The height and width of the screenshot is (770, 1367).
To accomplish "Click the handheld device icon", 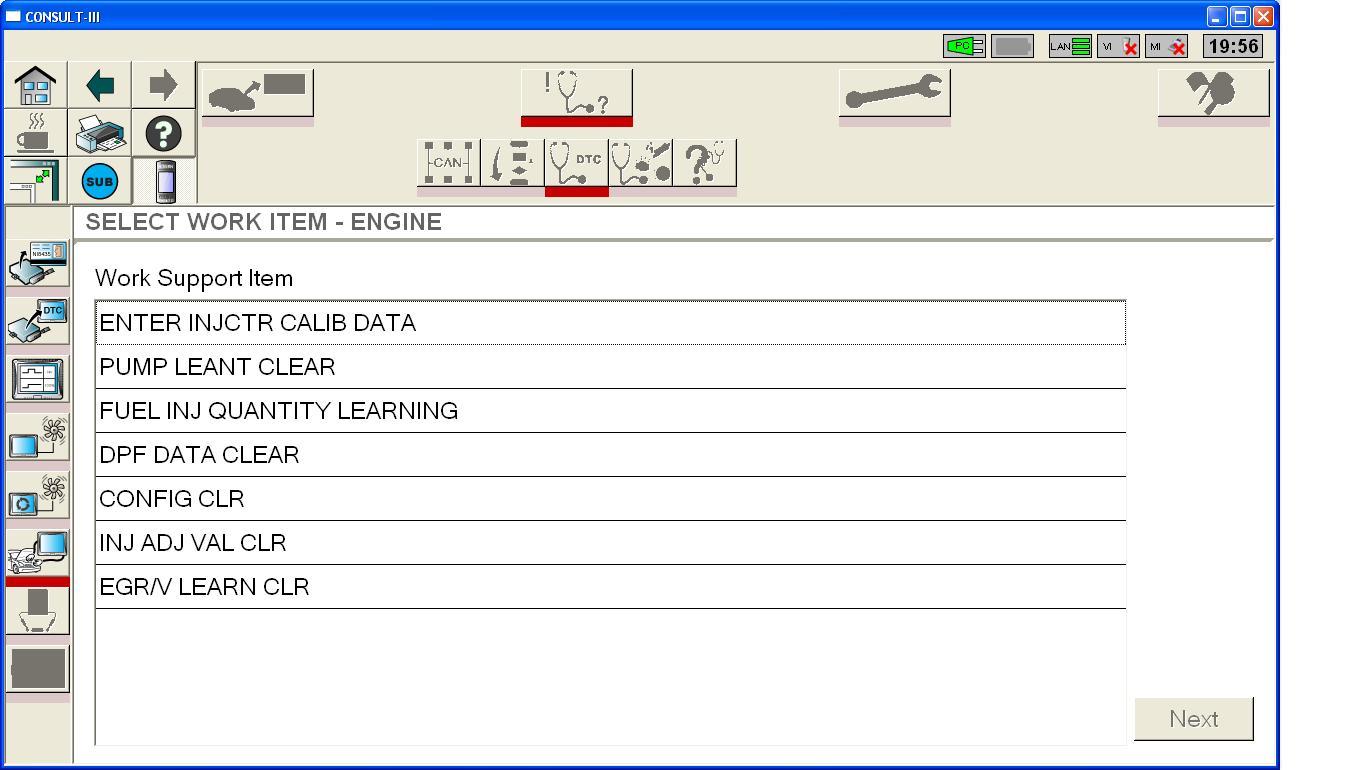I will point(166,181).
